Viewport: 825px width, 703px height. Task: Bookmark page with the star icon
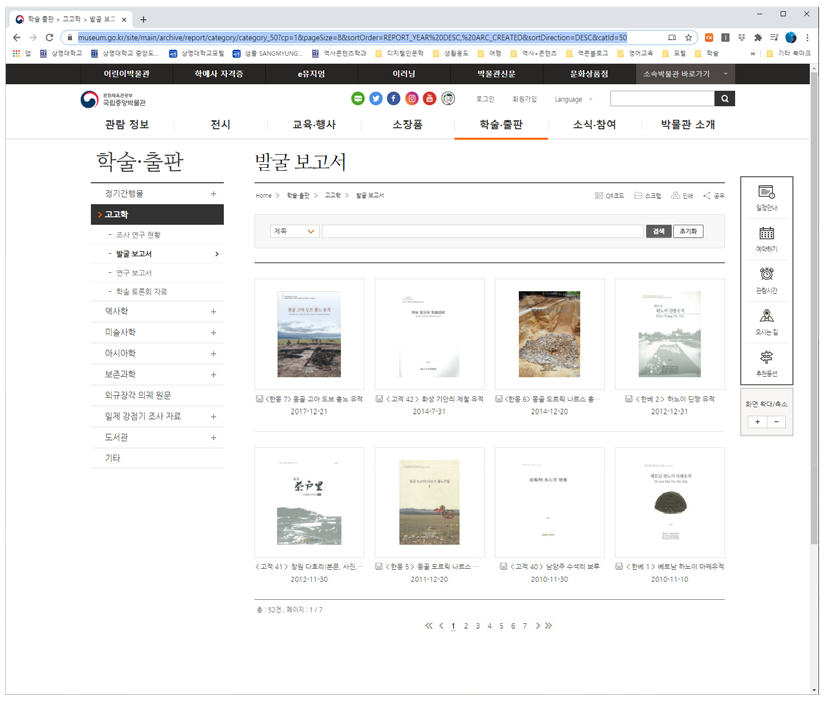tap(688, 37)
